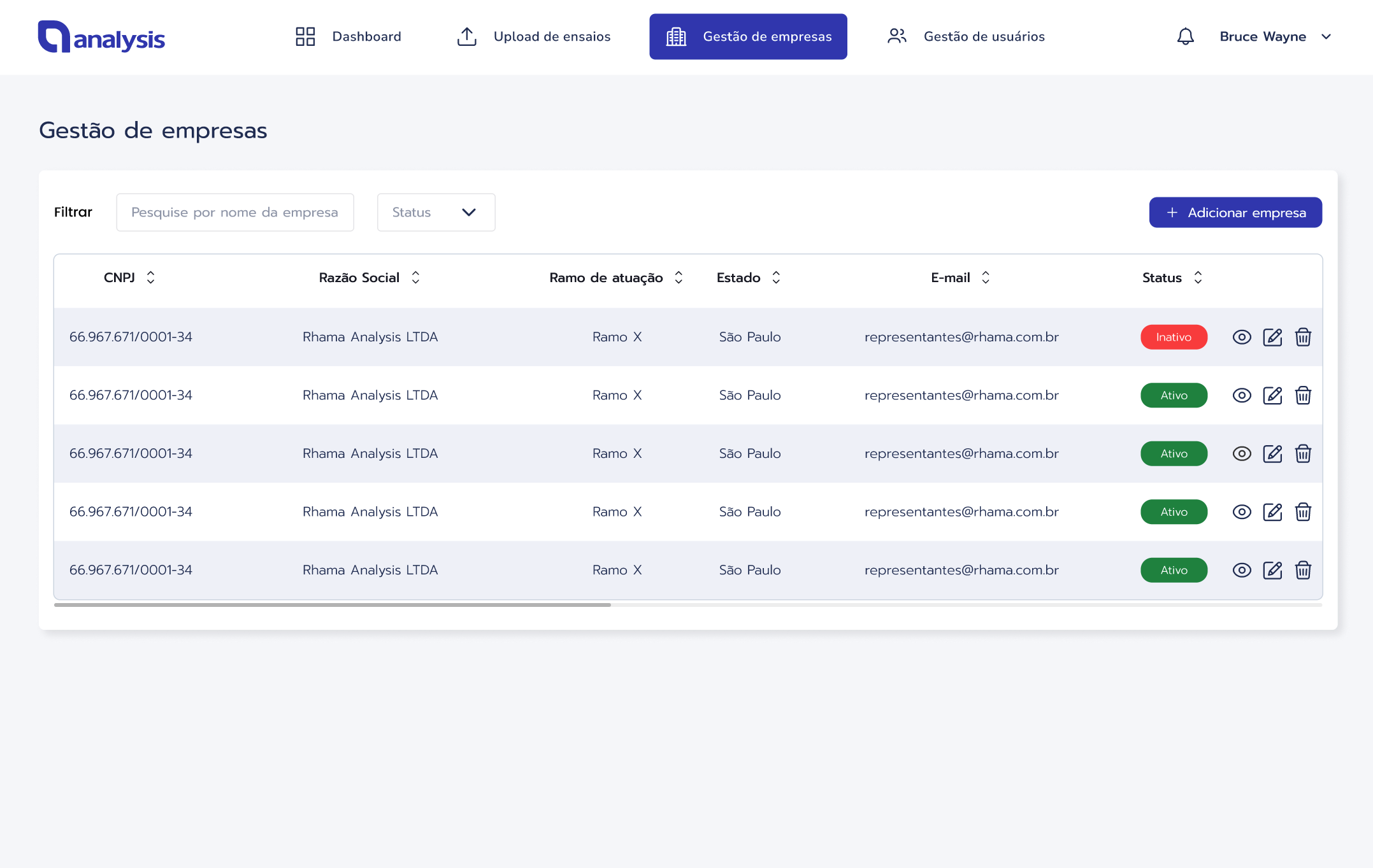The image size is (1373, 868).
Task: Click edit icon in last row
Action: click(x=1272, y=570)
